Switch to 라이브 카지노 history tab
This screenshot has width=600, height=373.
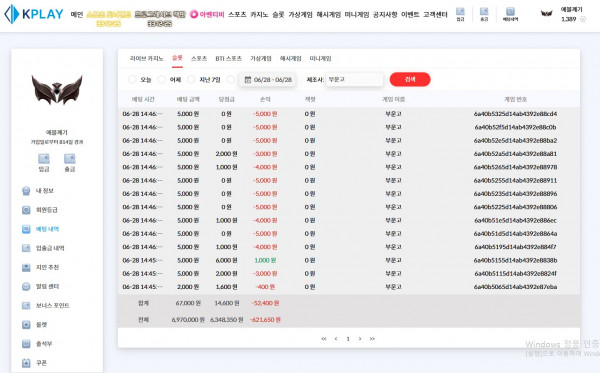[147, 59]
